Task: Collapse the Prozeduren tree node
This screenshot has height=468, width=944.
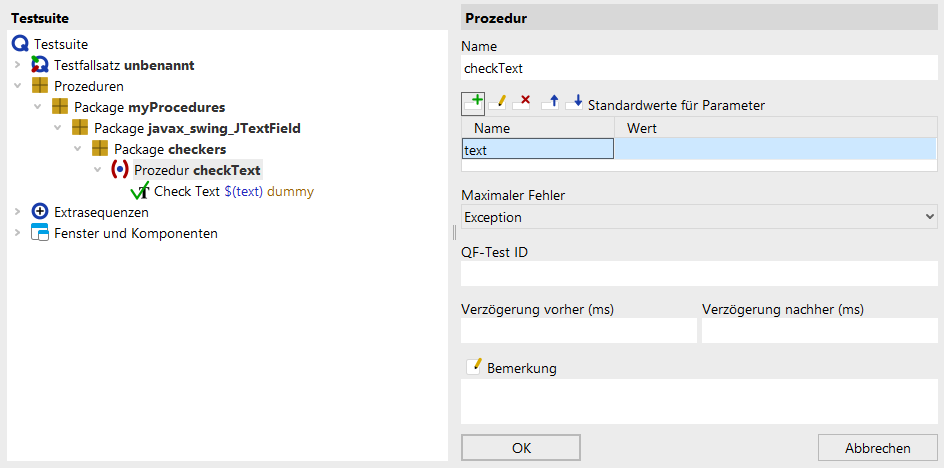Action: pos(17,86)
